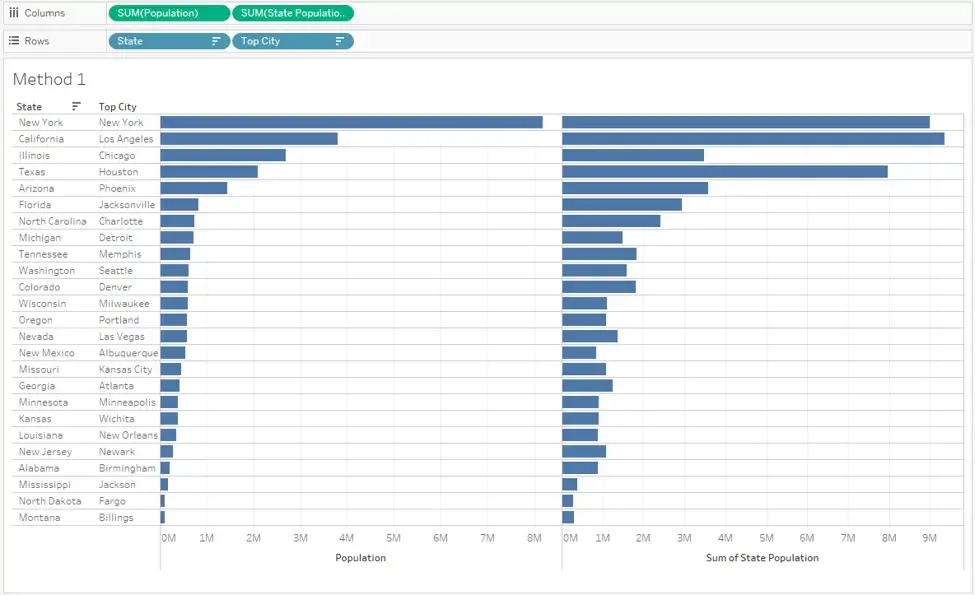Click the Billings city label
The width and height of the screenshot is (975, 595).
click(116, 517)
